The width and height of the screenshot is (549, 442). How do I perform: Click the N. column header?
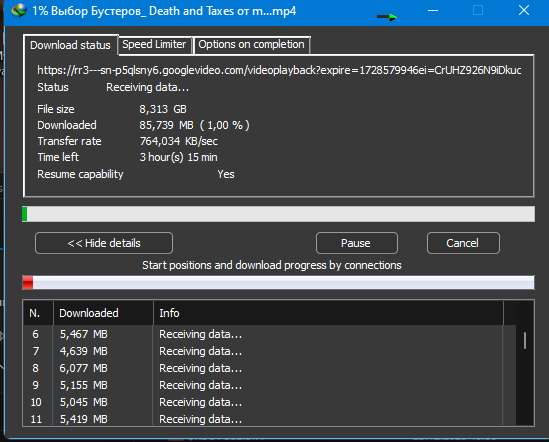[38, 313]
